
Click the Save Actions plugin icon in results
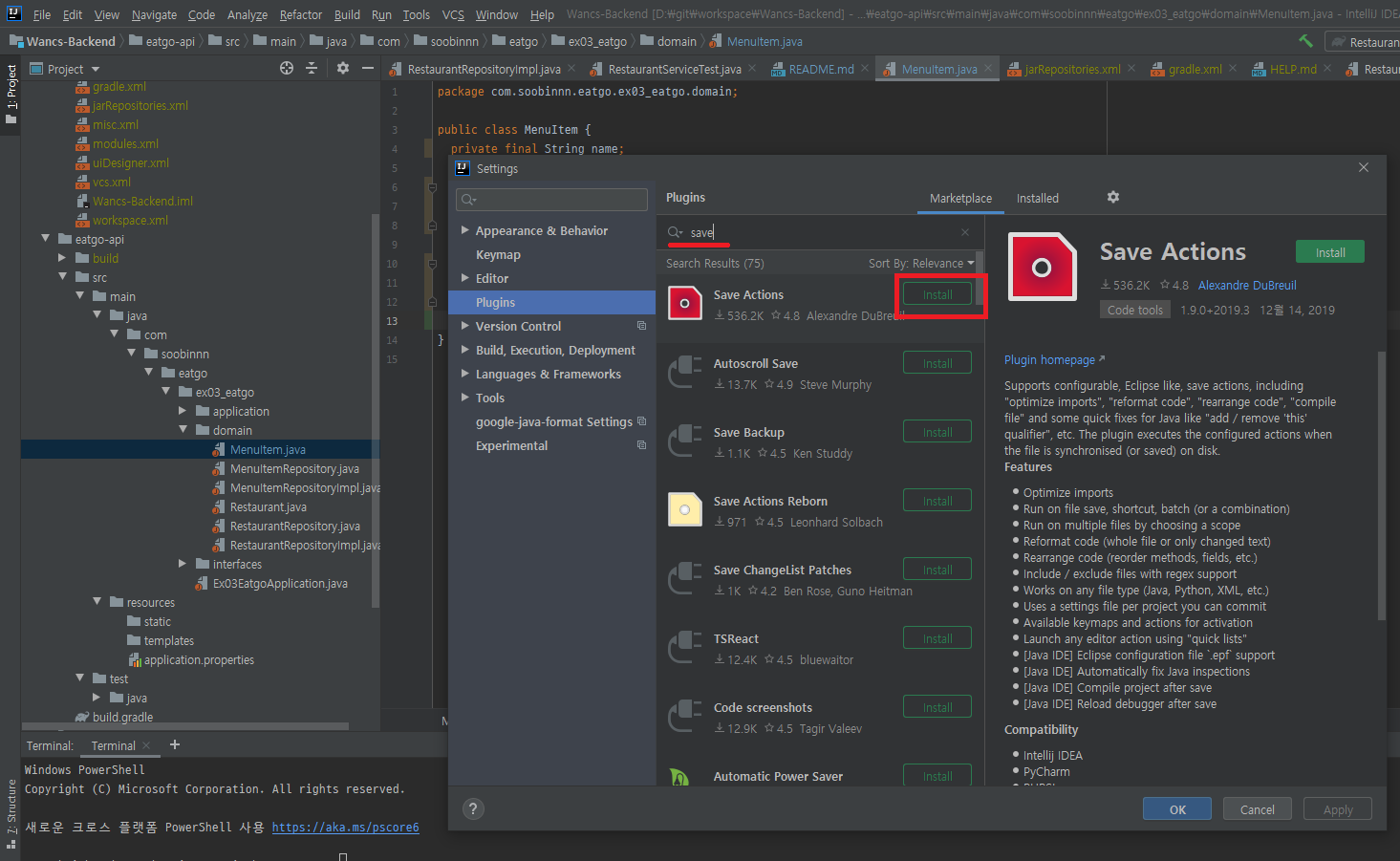pos(685,303)
